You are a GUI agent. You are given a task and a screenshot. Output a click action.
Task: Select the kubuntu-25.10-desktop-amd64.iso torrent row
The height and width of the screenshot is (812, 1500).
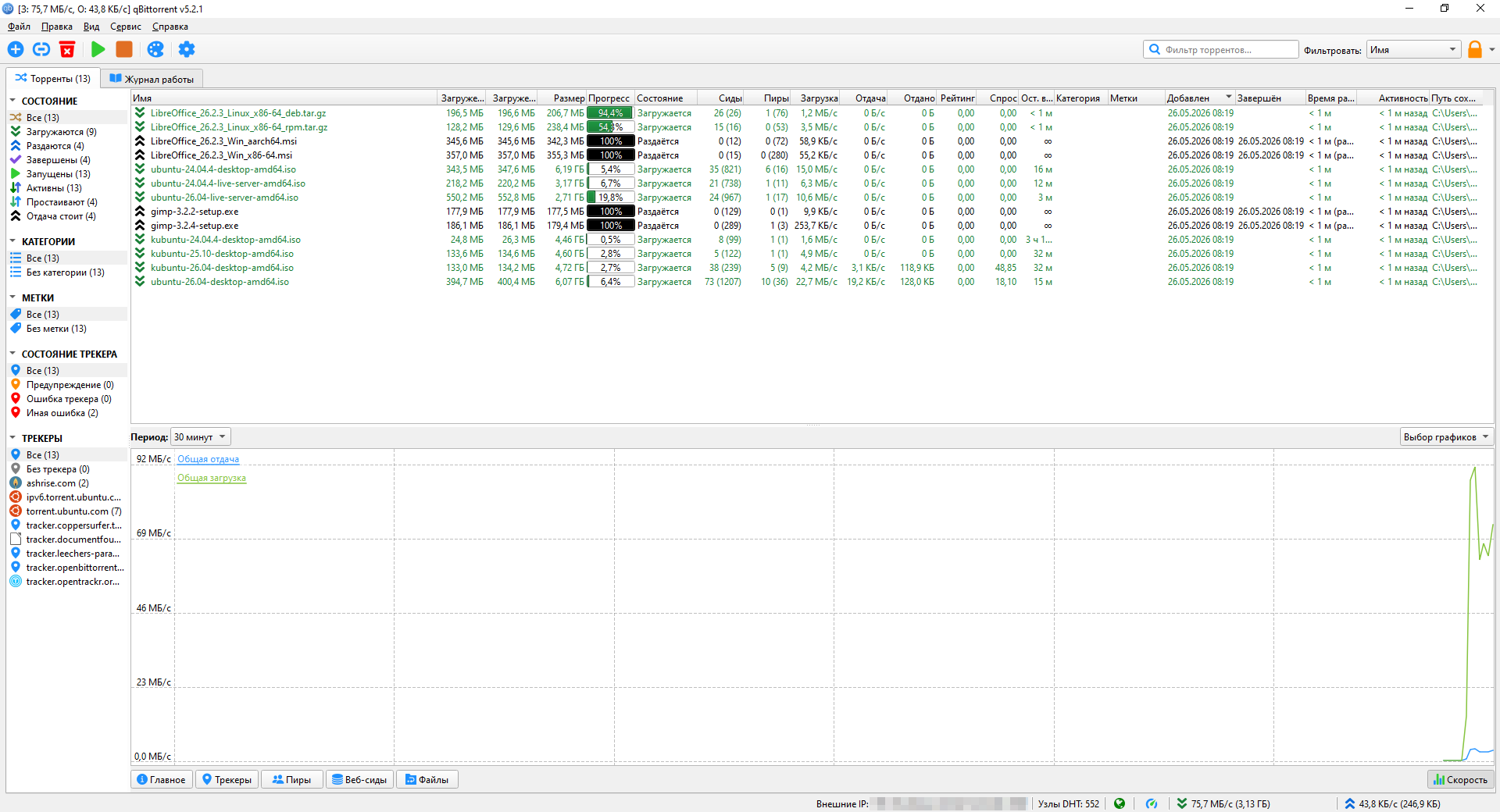tap(812, 254)
